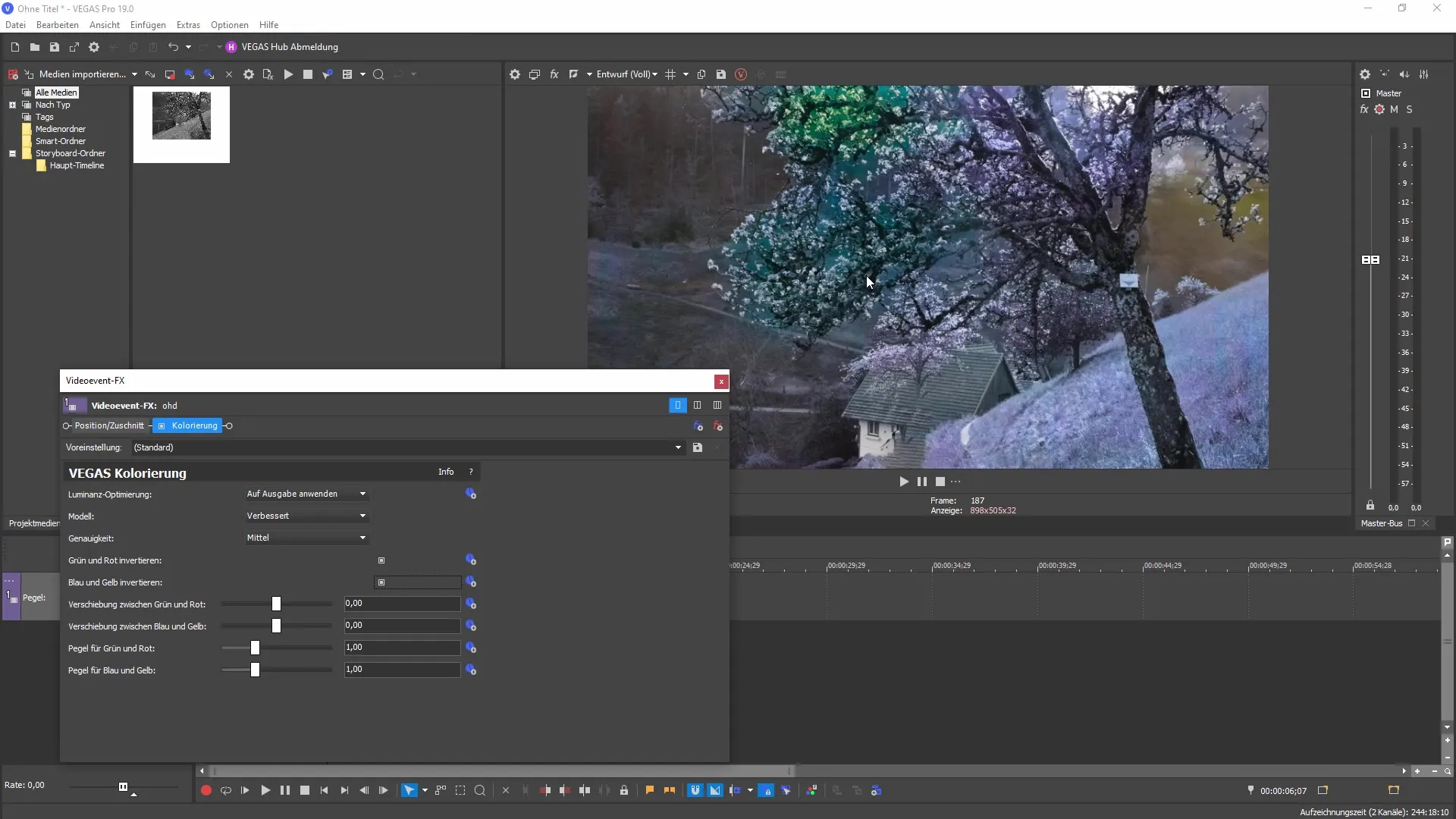Screen dimensions: 1456x819
Task: Open the Extras menu
Action: coord(188,25)
